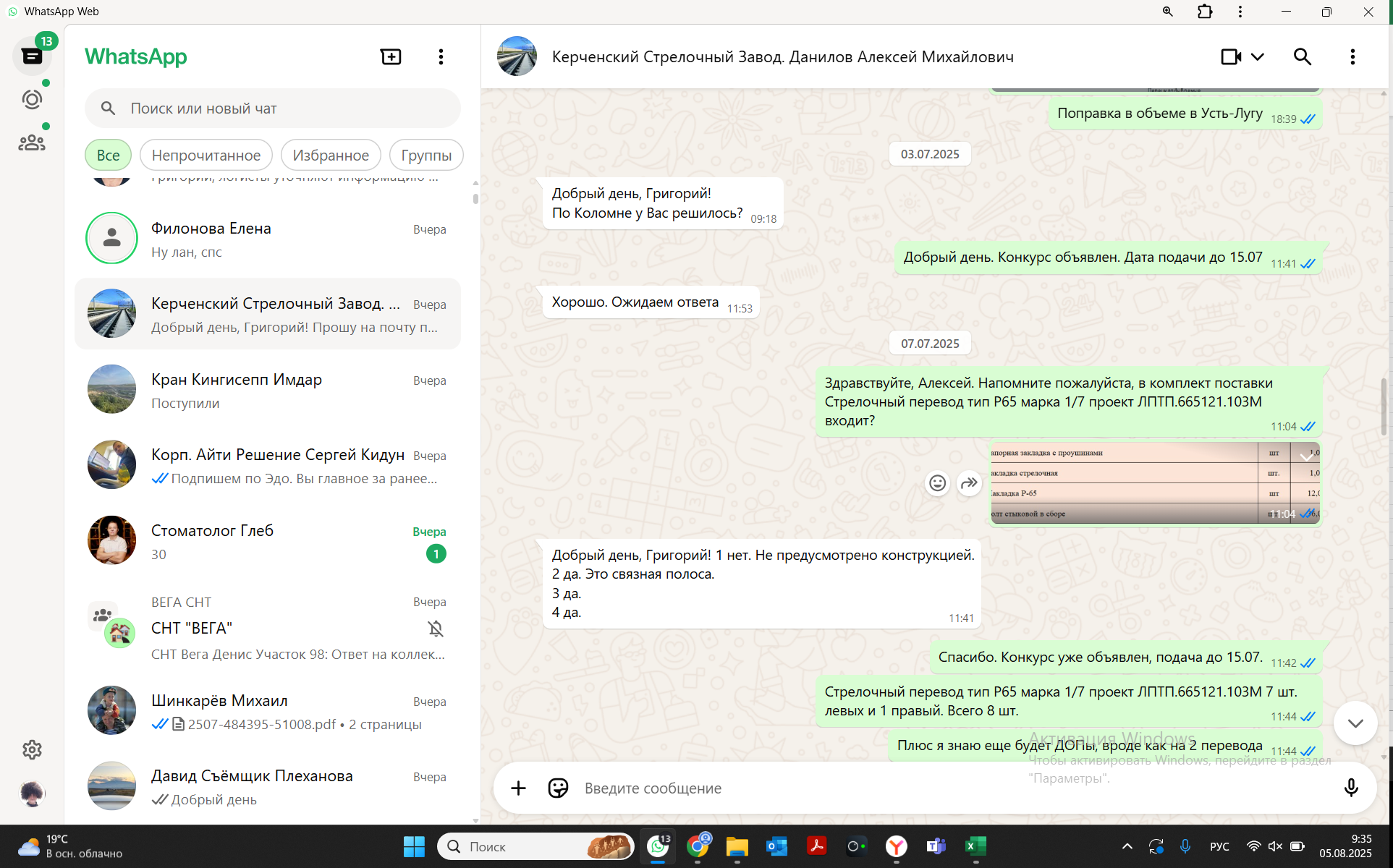
Task: Open the contact avatar in chat header
Action: pos(517,56)
